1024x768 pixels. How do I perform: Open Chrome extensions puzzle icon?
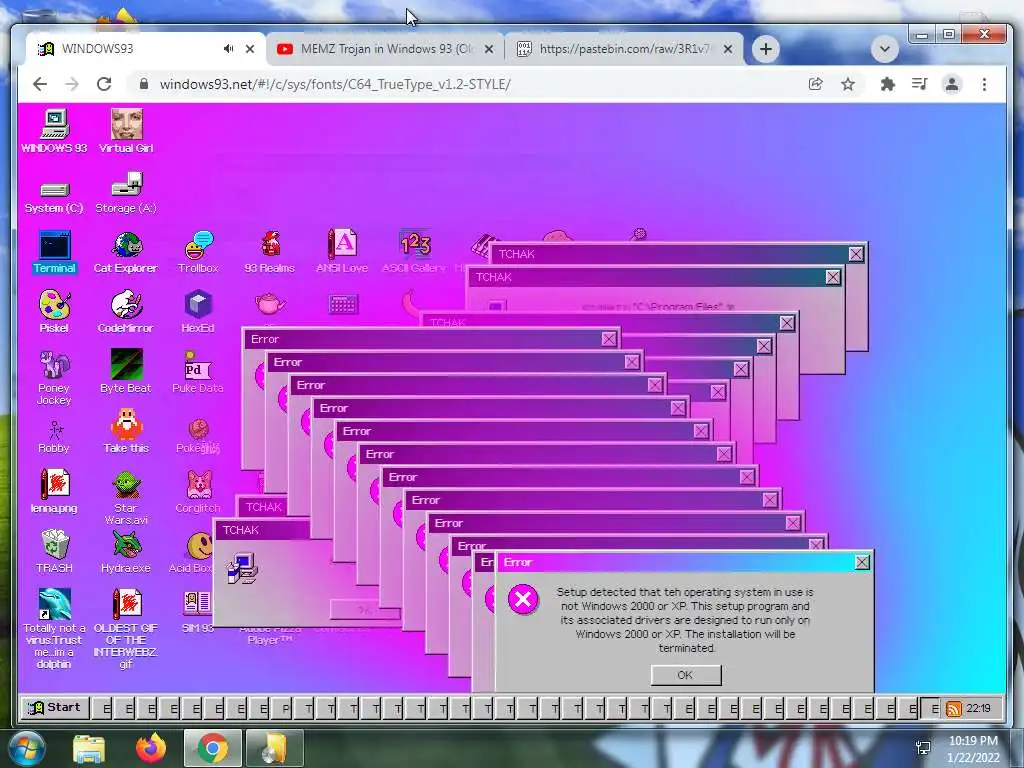pyautogui.click(x=888, y=84)
